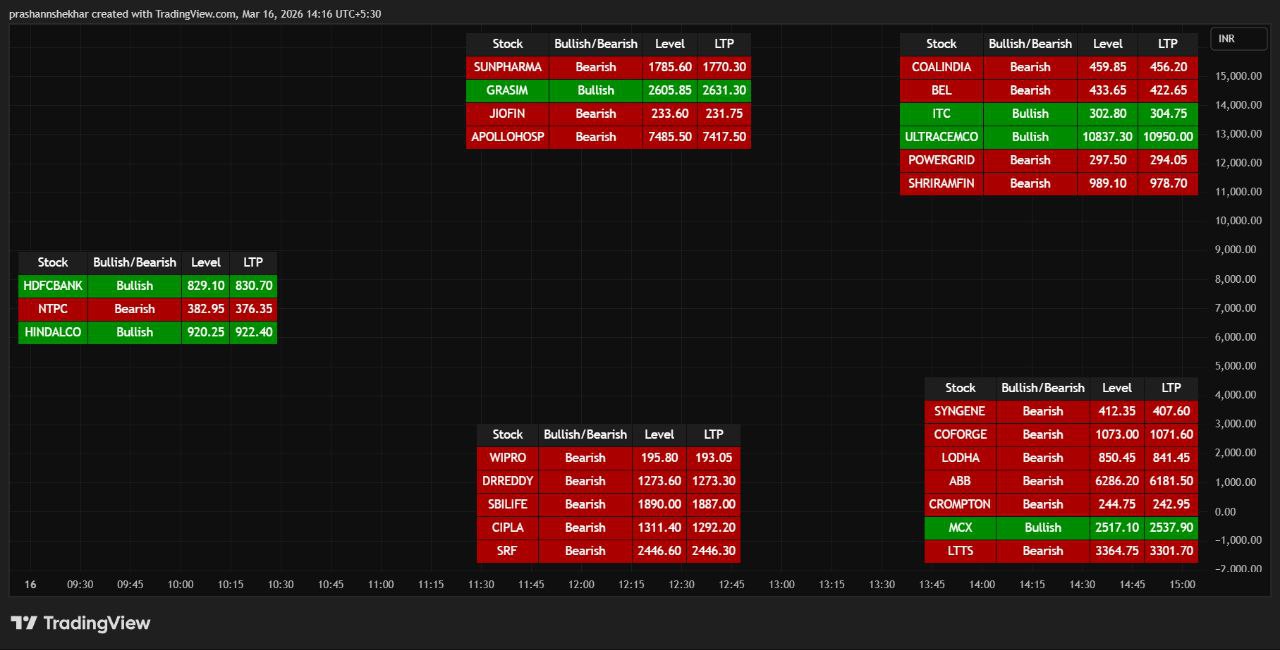This screenshot has width=1280, height=650.
Task: Open the INR currency selector
Action: (1239, 39)
